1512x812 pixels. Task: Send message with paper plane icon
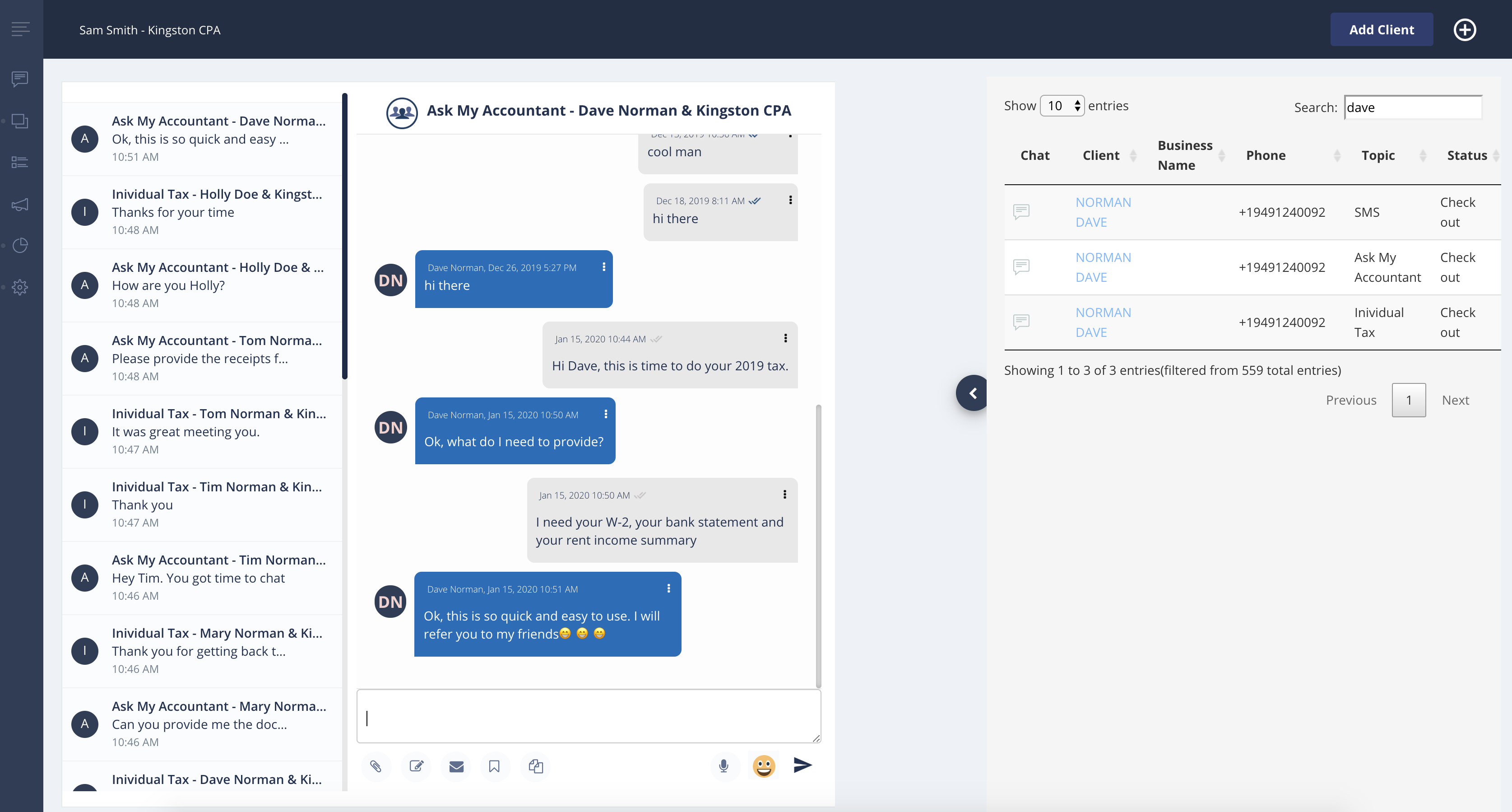pyautogui.click(x=802, y=765)
